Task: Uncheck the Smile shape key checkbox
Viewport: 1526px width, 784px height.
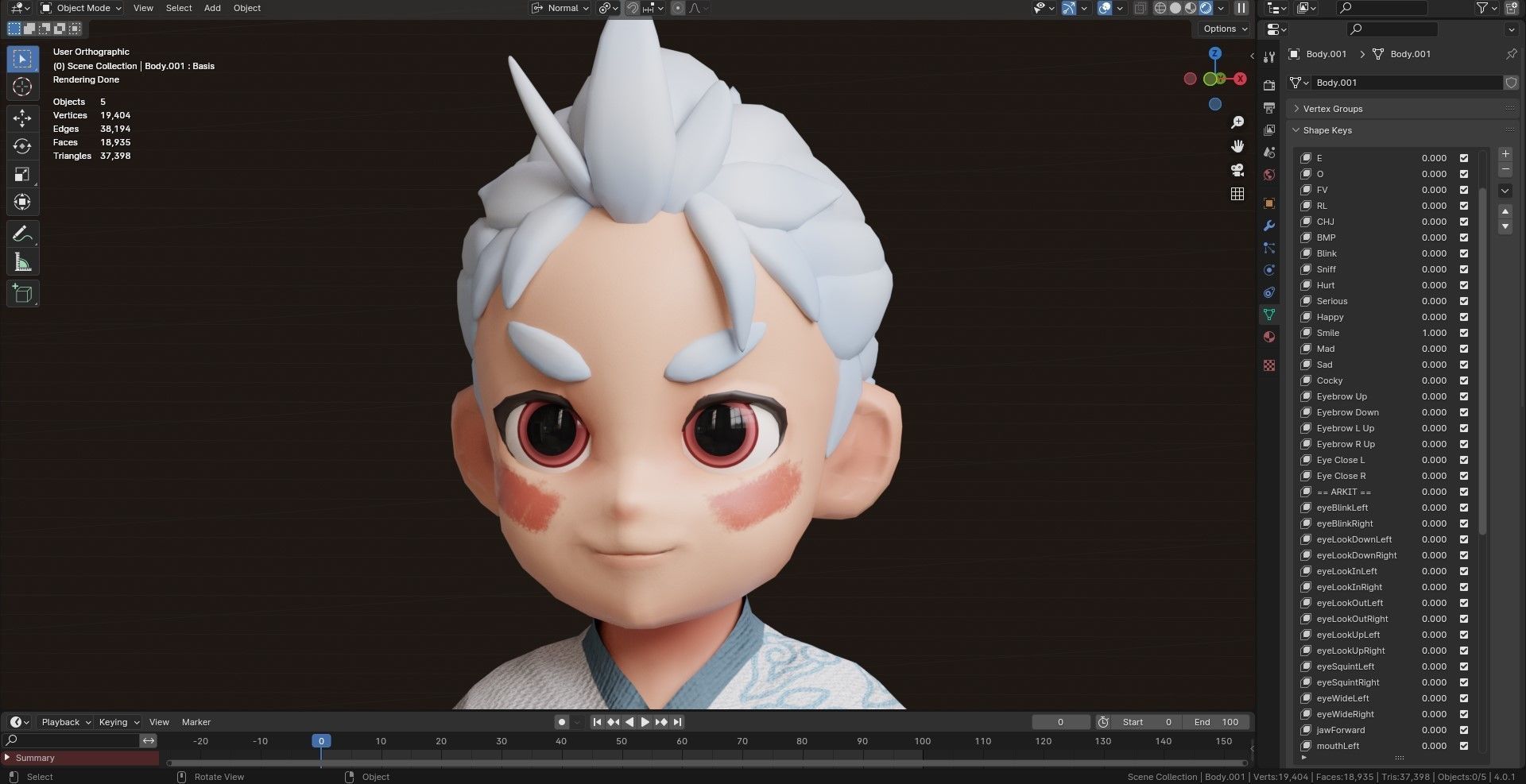Action: pos(1464,333)
